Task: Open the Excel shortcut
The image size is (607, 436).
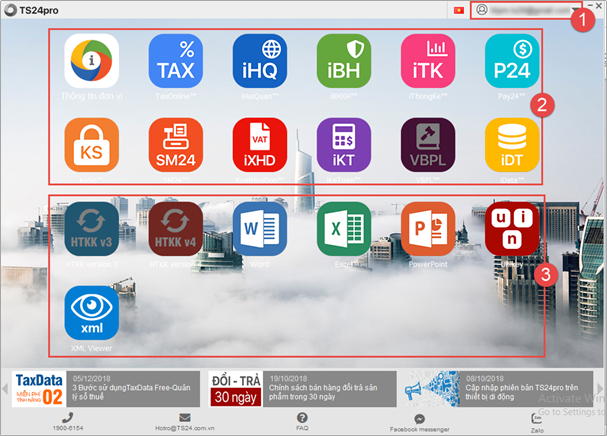Action: point(344,229)
